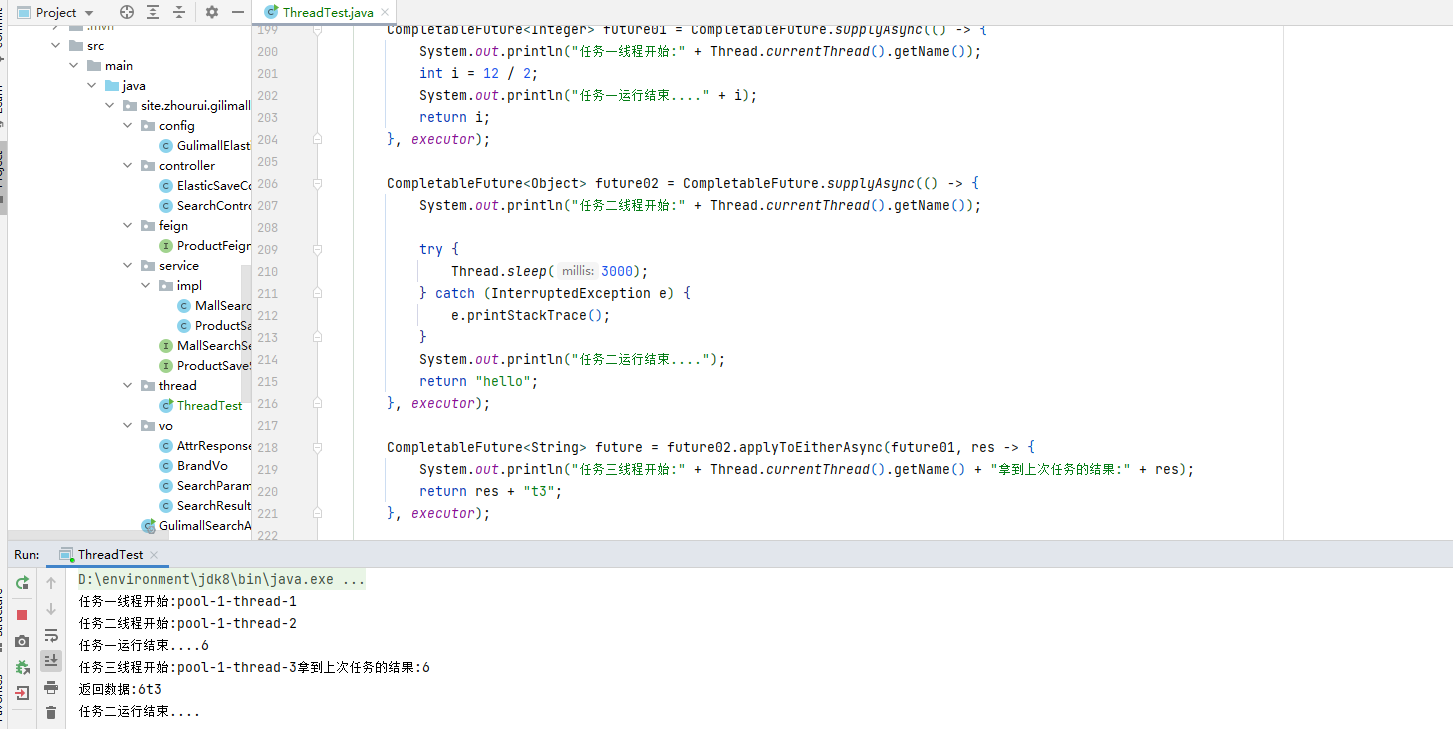Click the 'millis:' hint in Thread.sleep
This screenshot has width=1453, height=729.
coord(578,271)
